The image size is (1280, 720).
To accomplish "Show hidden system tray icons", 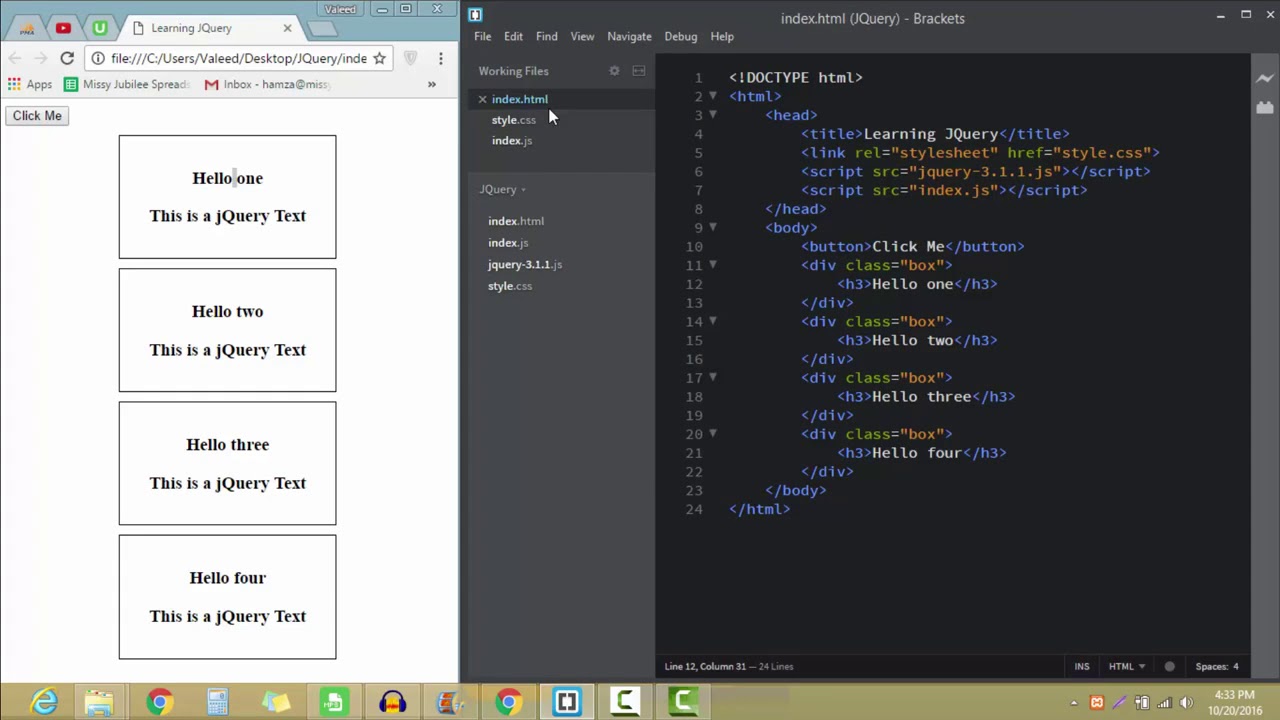I will tap(1075, 703).
